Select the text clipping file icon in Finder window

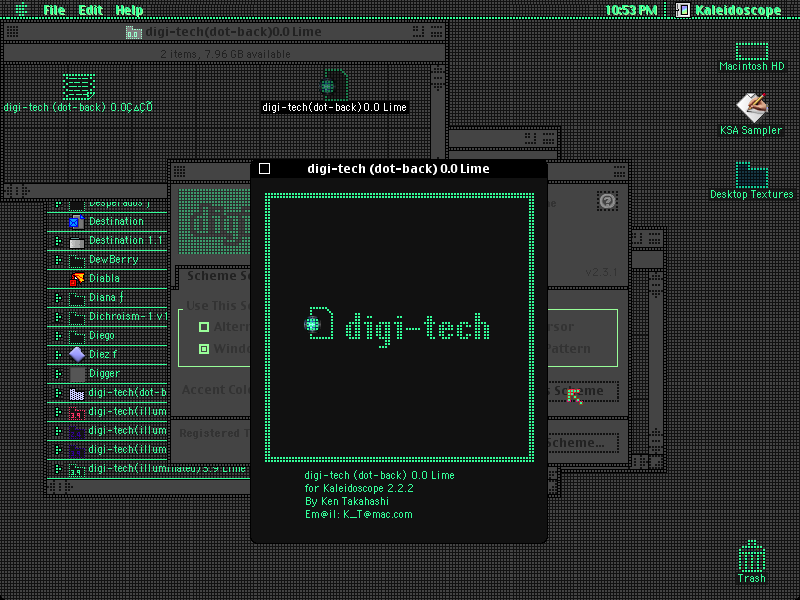click(x=79, y=87)
